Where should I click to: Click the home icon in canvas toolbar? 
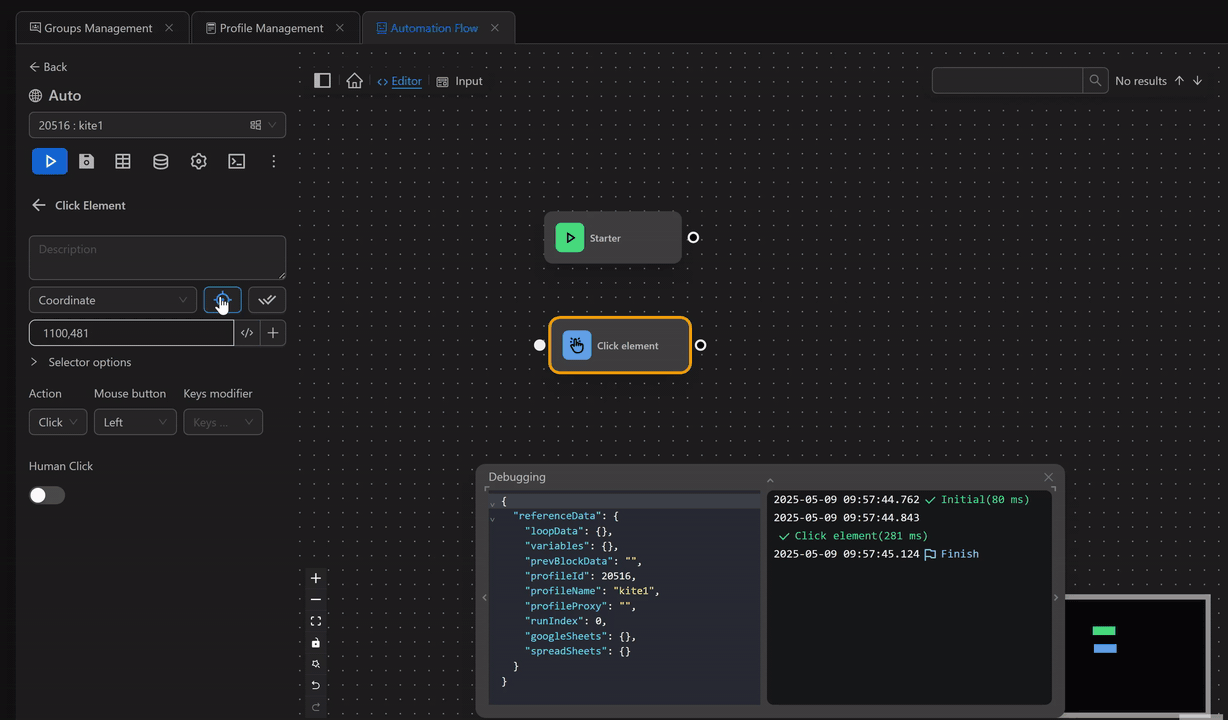tap(354, 80)
